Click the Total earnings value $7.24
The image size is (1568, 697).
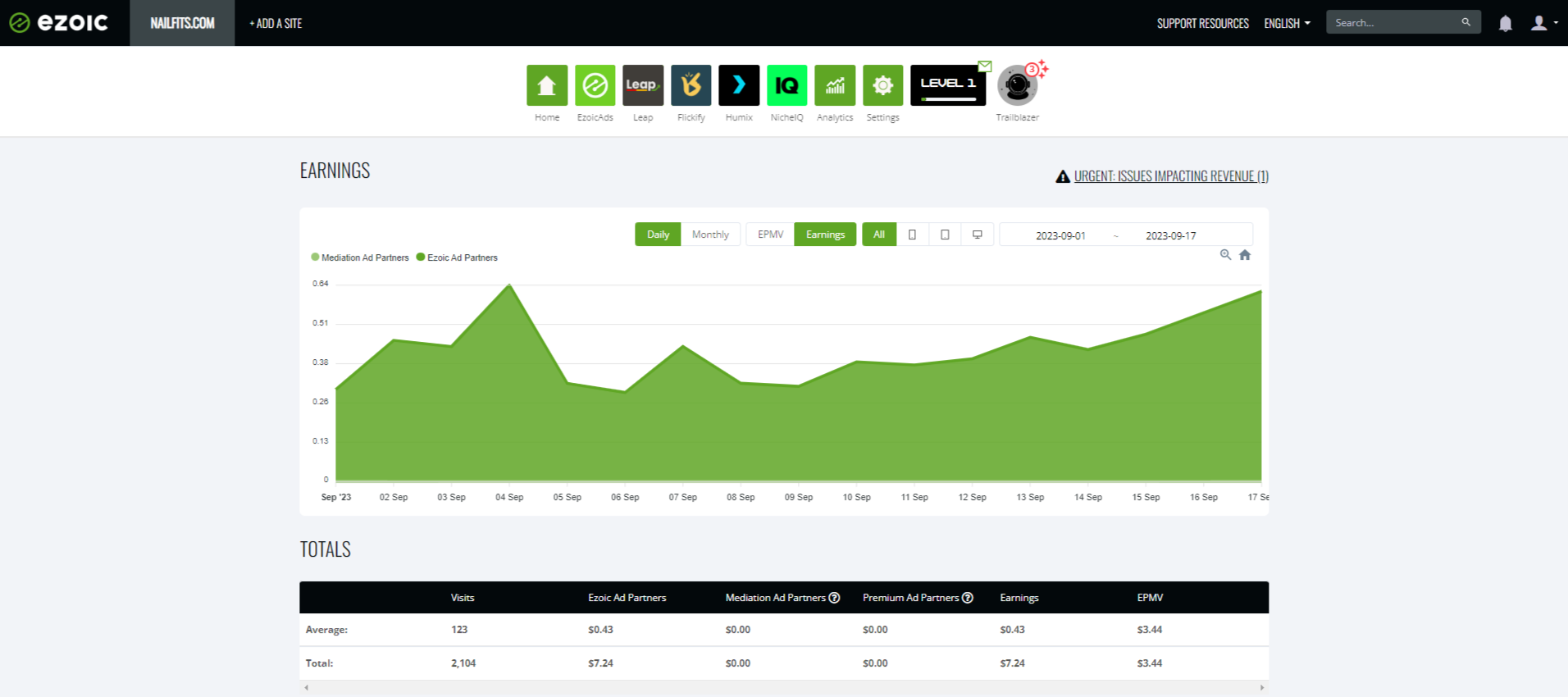click(1012, 663)
